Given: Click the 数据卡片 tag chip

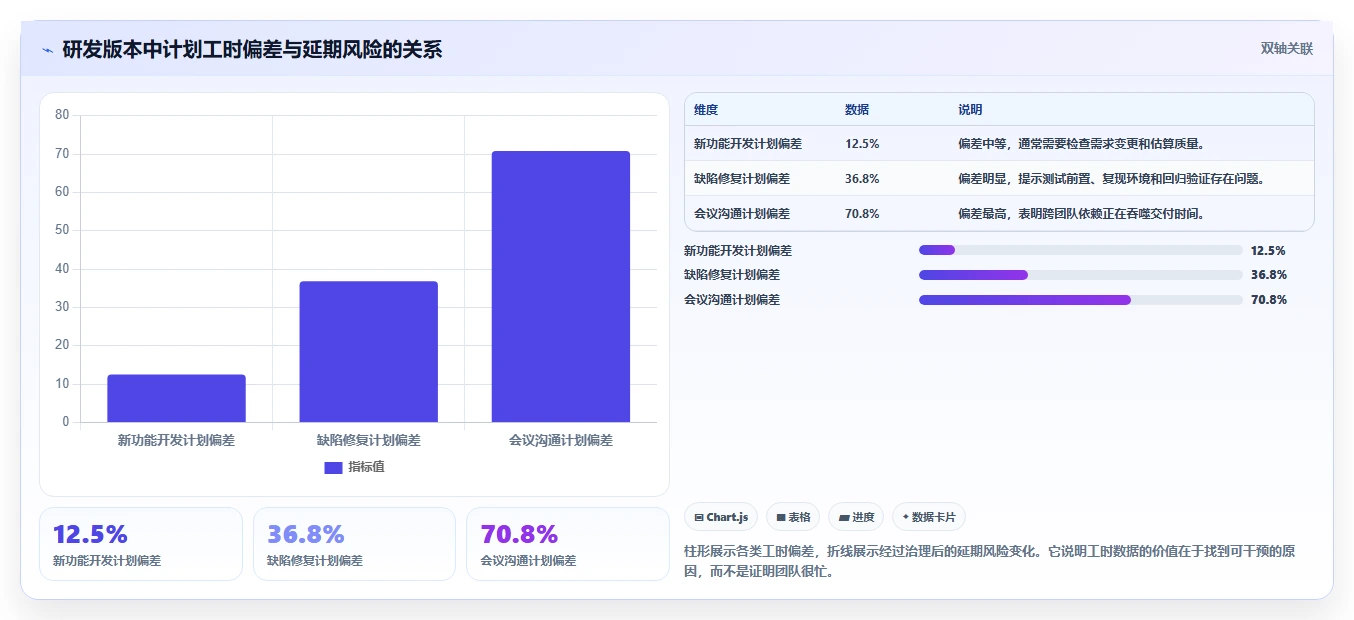Looking at the screenshot, I should click(929, 517).
